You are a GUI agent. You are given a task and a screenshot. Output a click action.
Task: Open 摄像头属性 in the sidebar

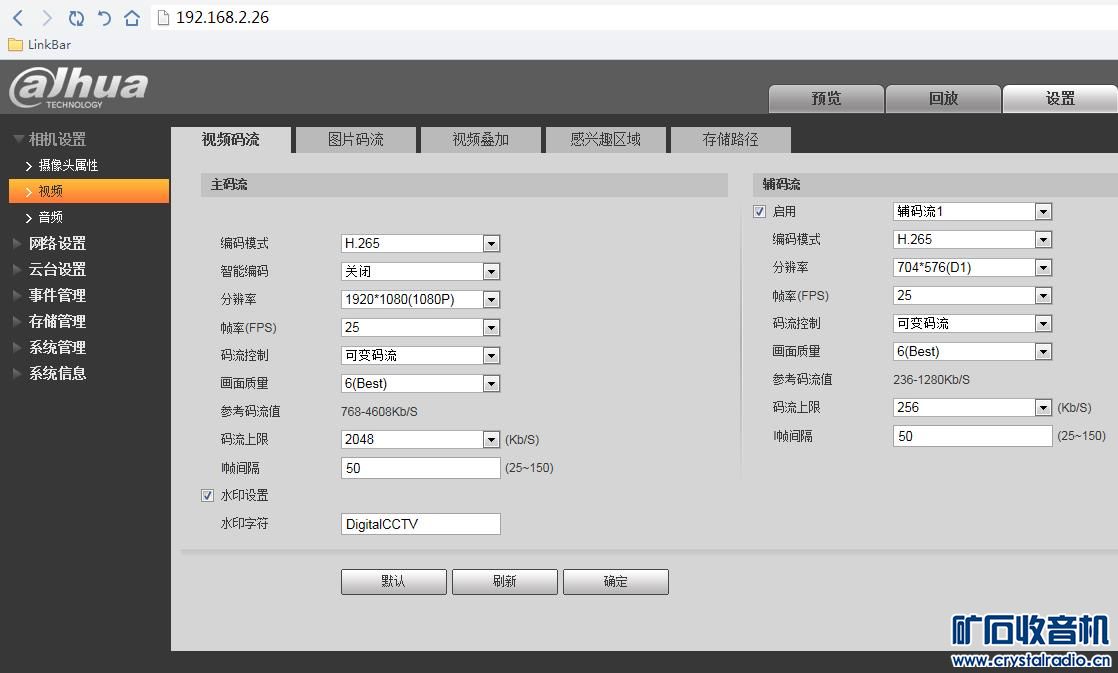[61, 165]
